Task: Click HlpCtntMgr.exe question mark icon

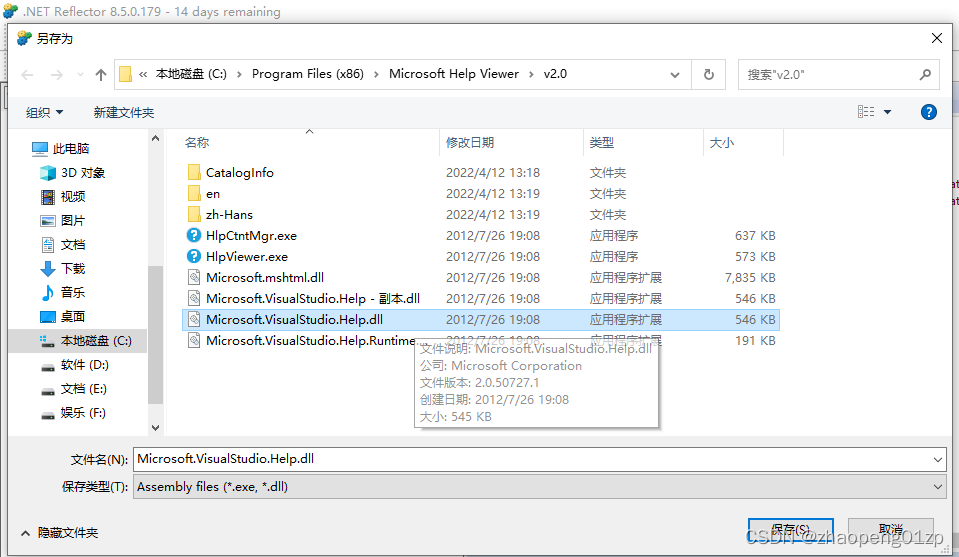Action: [194, 235]
